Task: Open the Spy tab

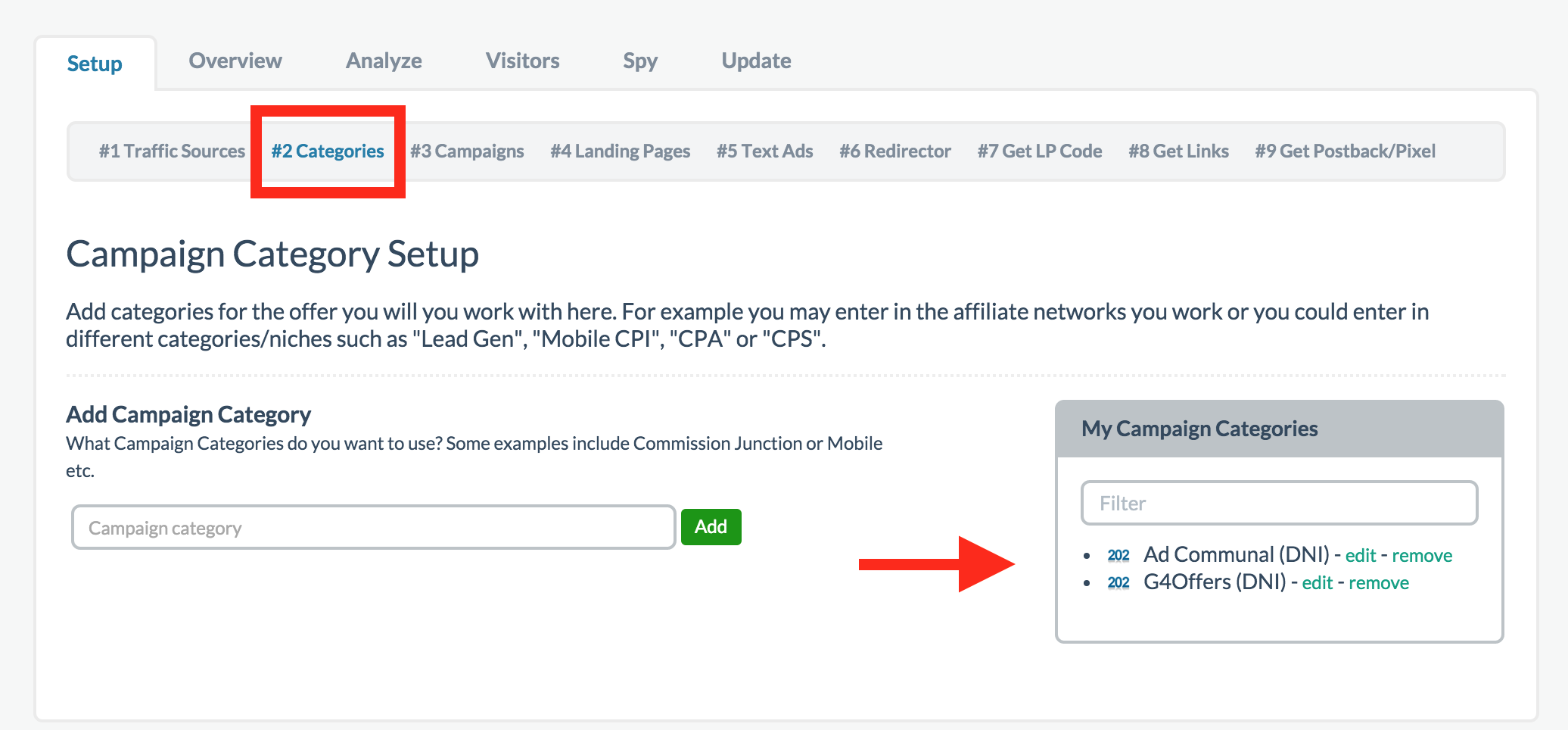Action: click(x=639, y=61)
